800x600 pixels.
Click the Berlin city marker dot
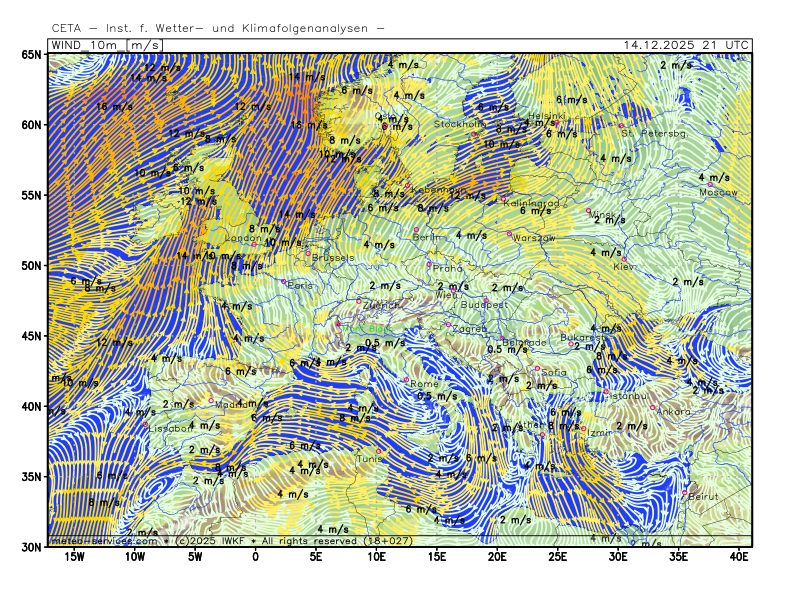[x=416, y=230]
